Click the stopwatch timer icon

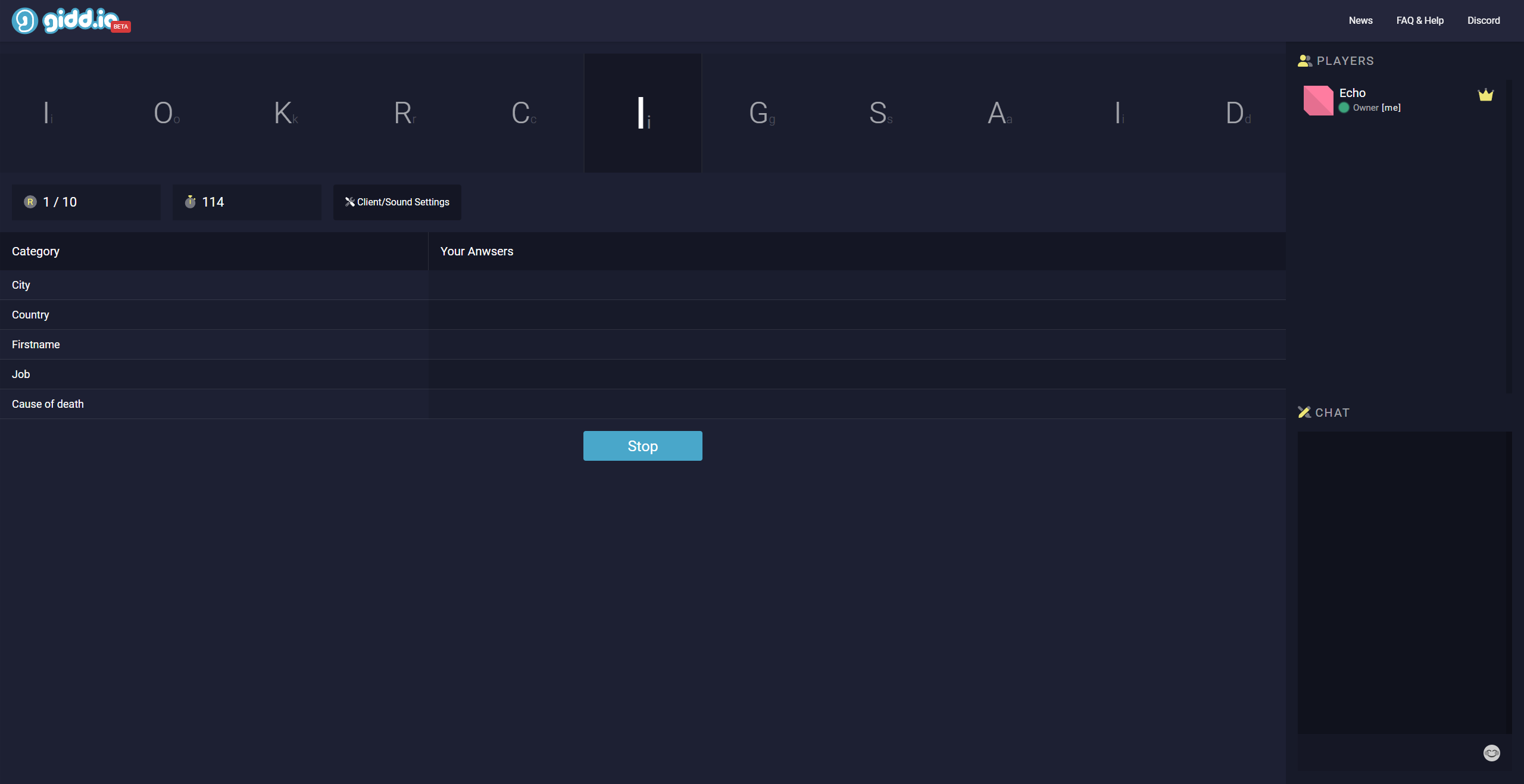pyautogui.click(x=190, y=202)
